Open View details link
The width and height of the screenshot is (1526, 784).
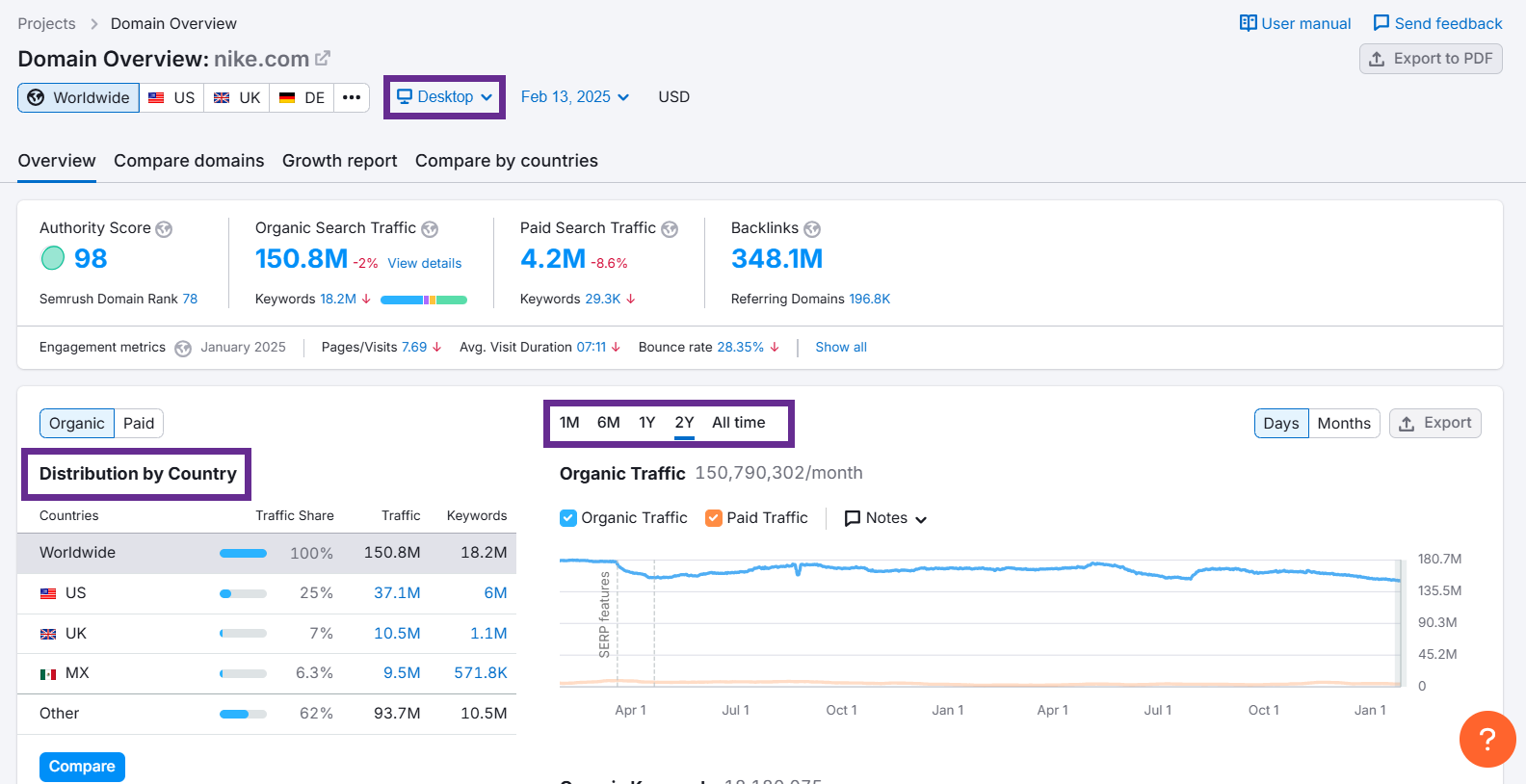coord(425,263)
